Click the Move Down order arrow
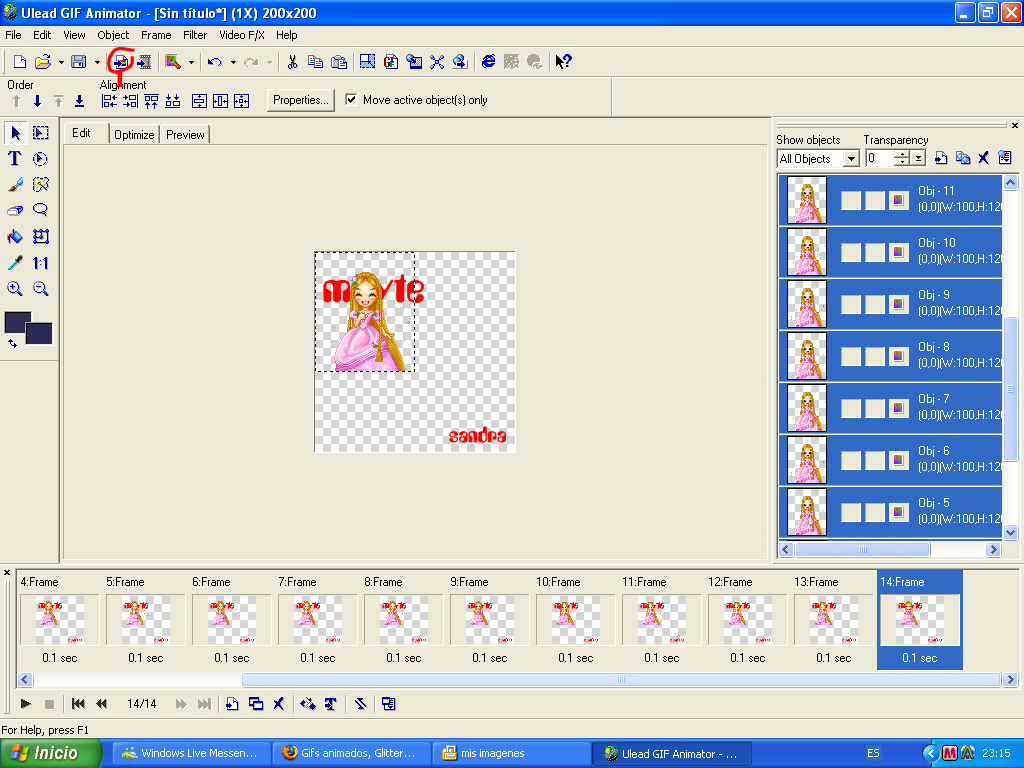 (x=37, y=101)
